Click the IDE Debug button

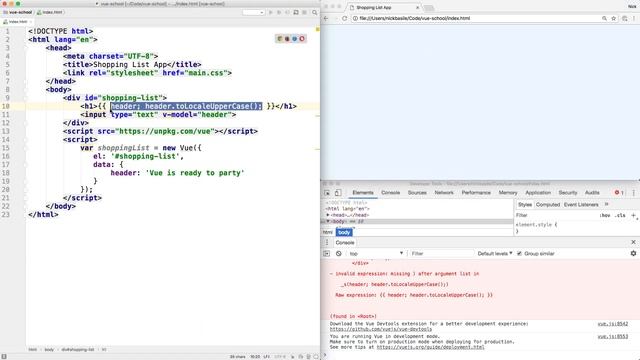point(279,12)
